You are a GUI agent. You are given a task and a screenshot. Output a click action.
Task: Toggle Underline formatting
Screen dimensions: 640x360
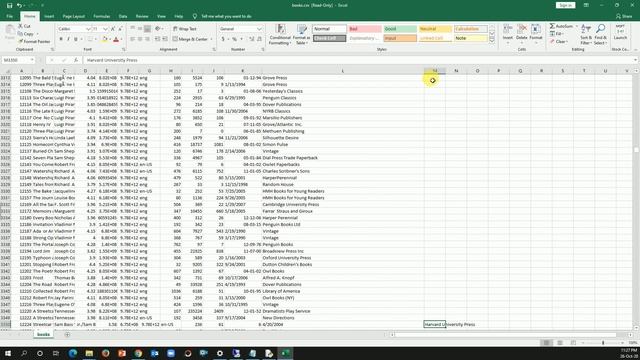pyautogui.click(x=76, y=39)
